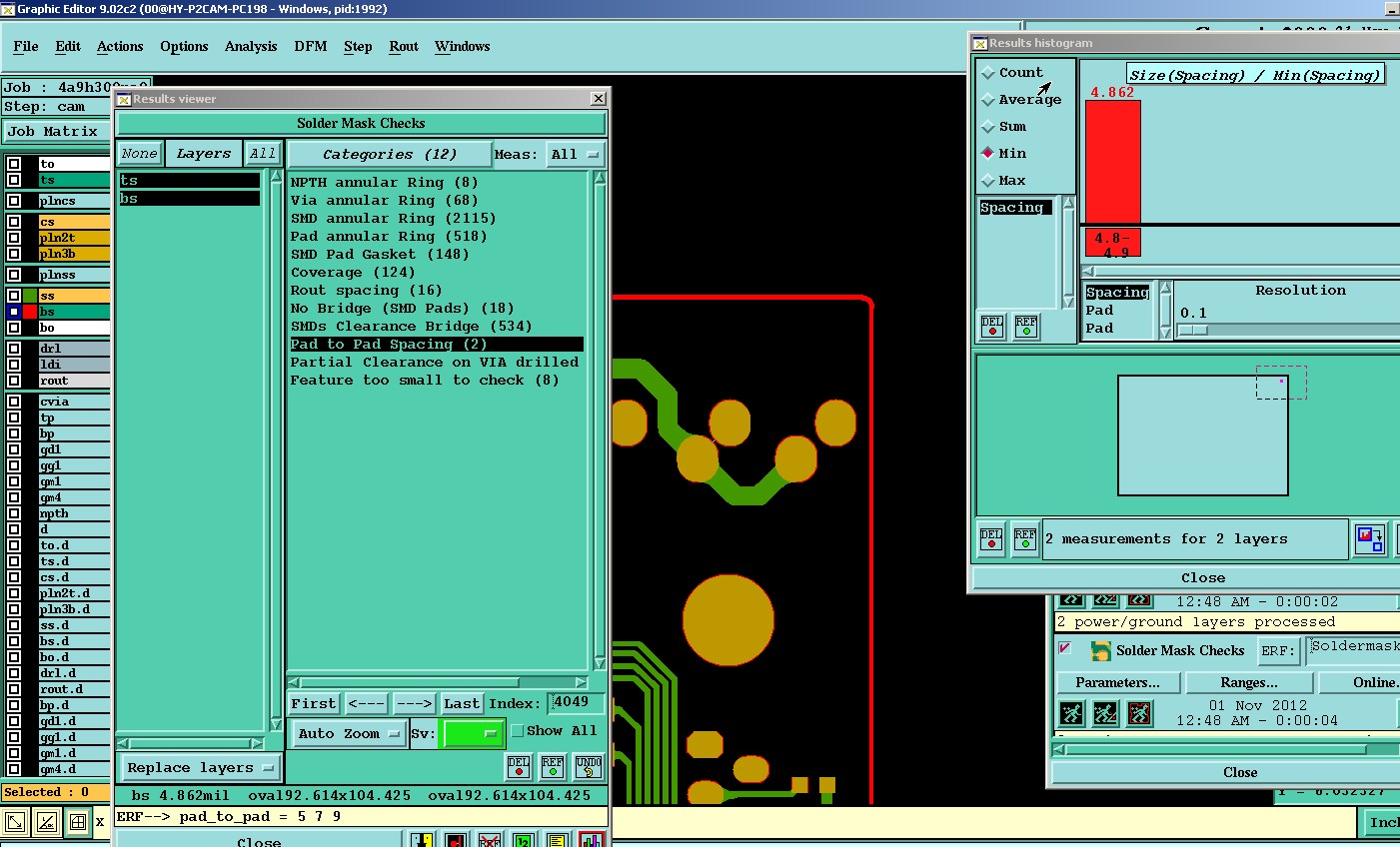1400x847 pixels.
Task: Click Index input field showing 4049
Action: pyautogui.click(x=577, y=702)
